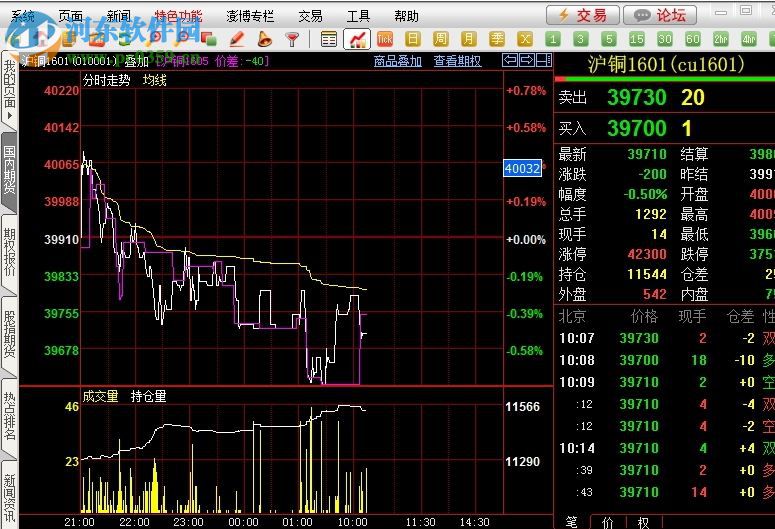Open the funnel filter tool
Image resolution: width=775 pixels, height=529 pixels.
click(293, 39)
